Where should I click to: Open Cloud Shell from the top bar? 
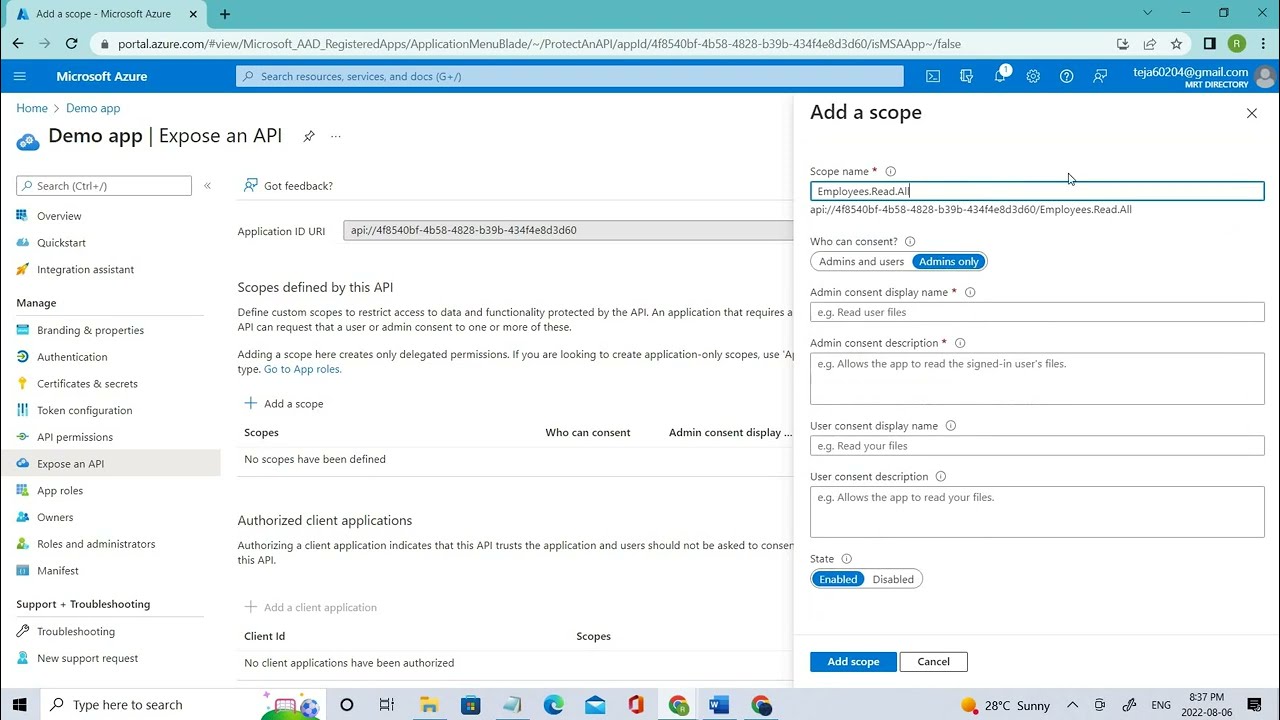[x=933, y=76]
